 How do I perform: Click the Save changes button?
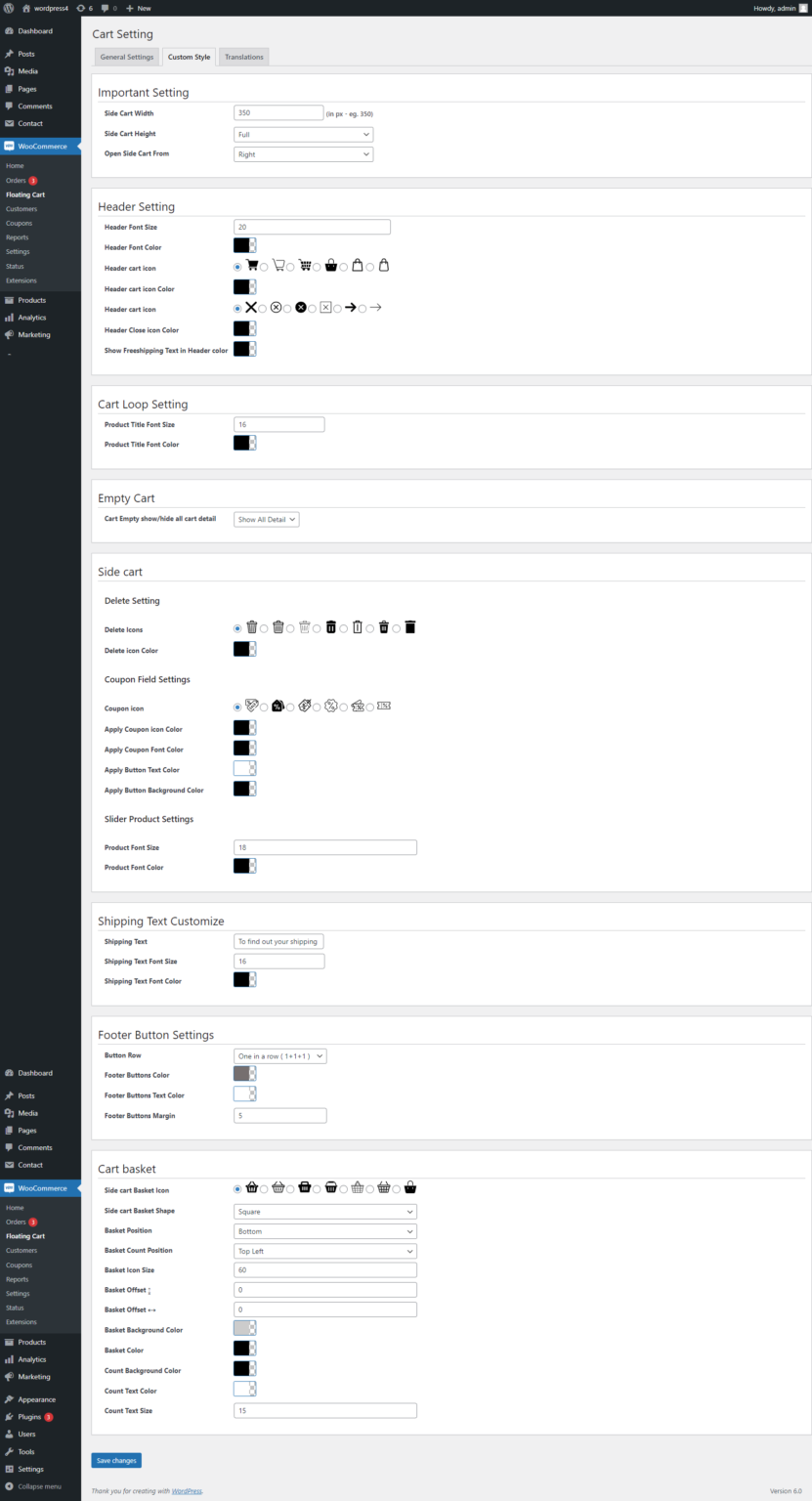pyautogui.click(x=115, y=1460)
